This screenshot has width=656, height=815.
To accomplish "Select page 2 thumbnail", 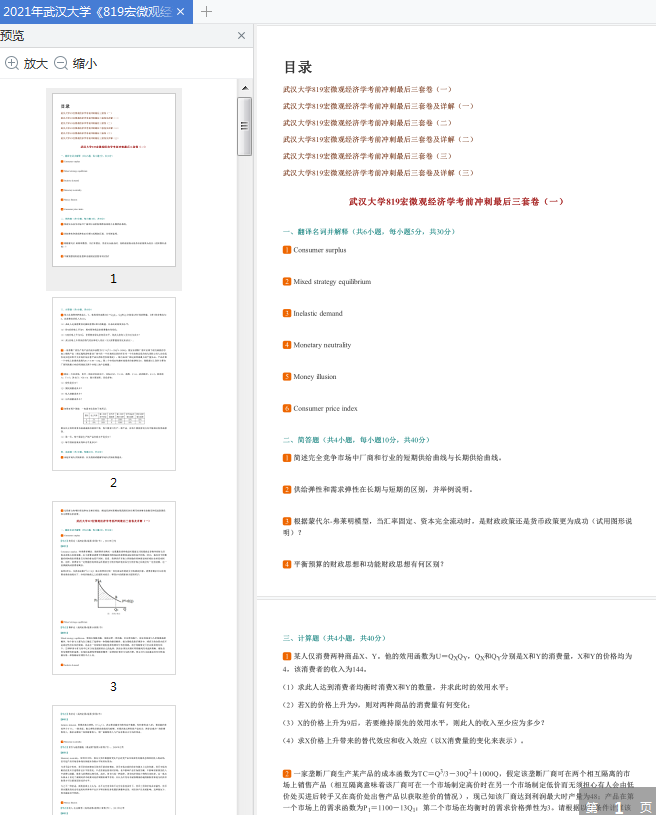I will 114,384.
